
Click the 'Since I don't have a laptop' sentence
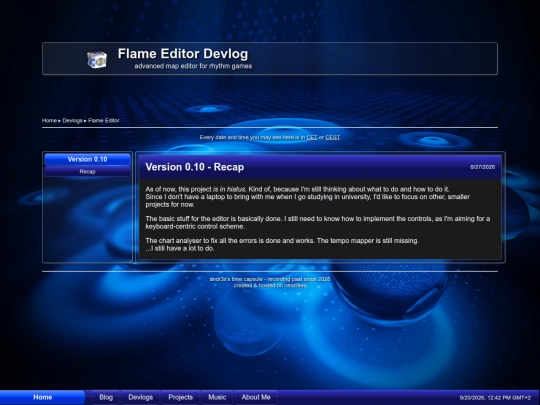(308, 200)
